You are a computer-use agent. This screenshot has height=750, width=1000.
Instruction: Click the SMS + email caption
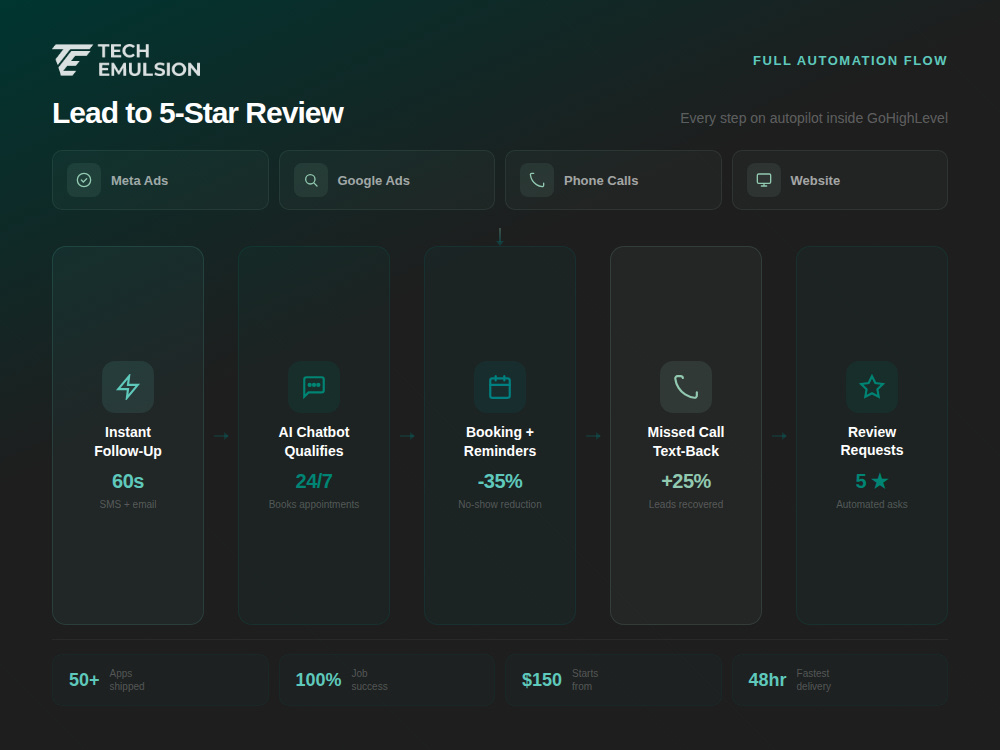point(128,504)
